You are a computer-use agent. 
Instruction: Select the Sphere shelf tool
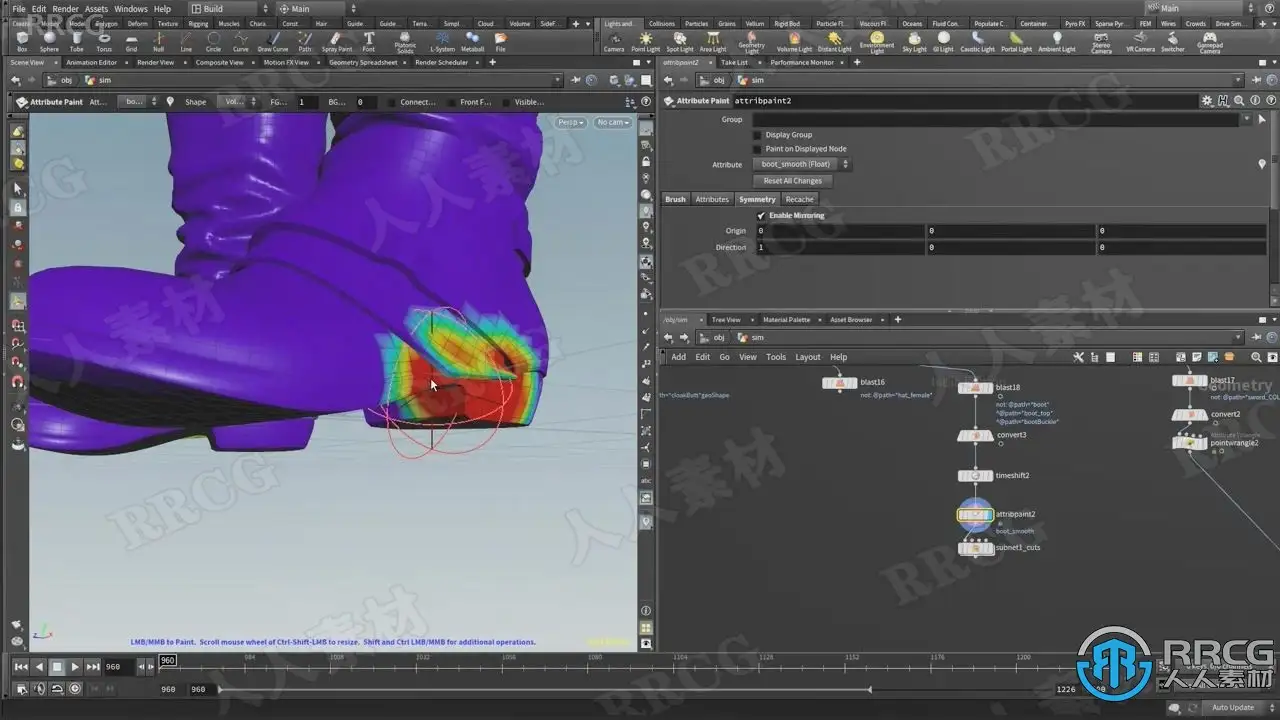pos(49,41)
